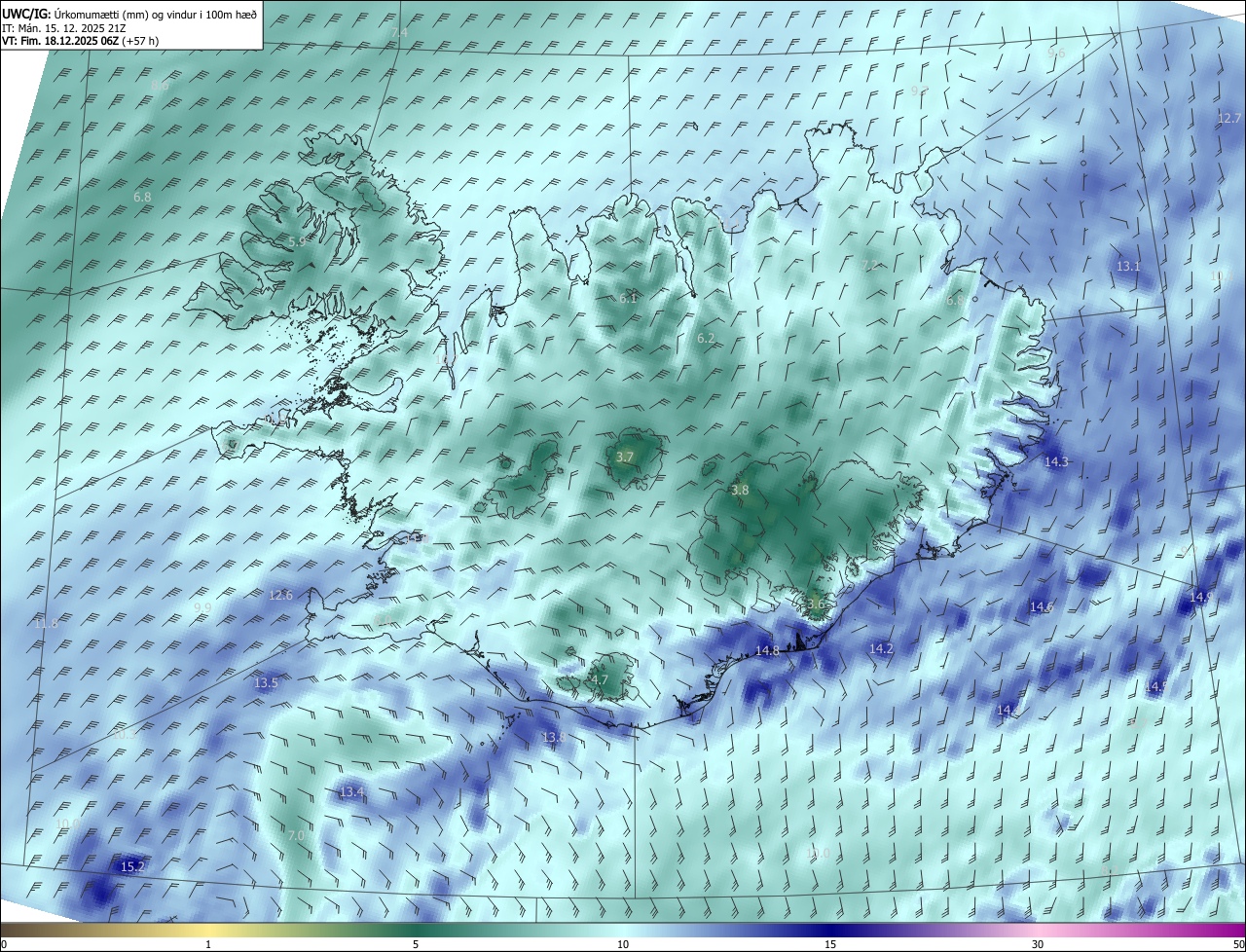This screenshot has width=1246, height=952.
Task: Click the colorbar tick label 5
Action: [416, 944]
